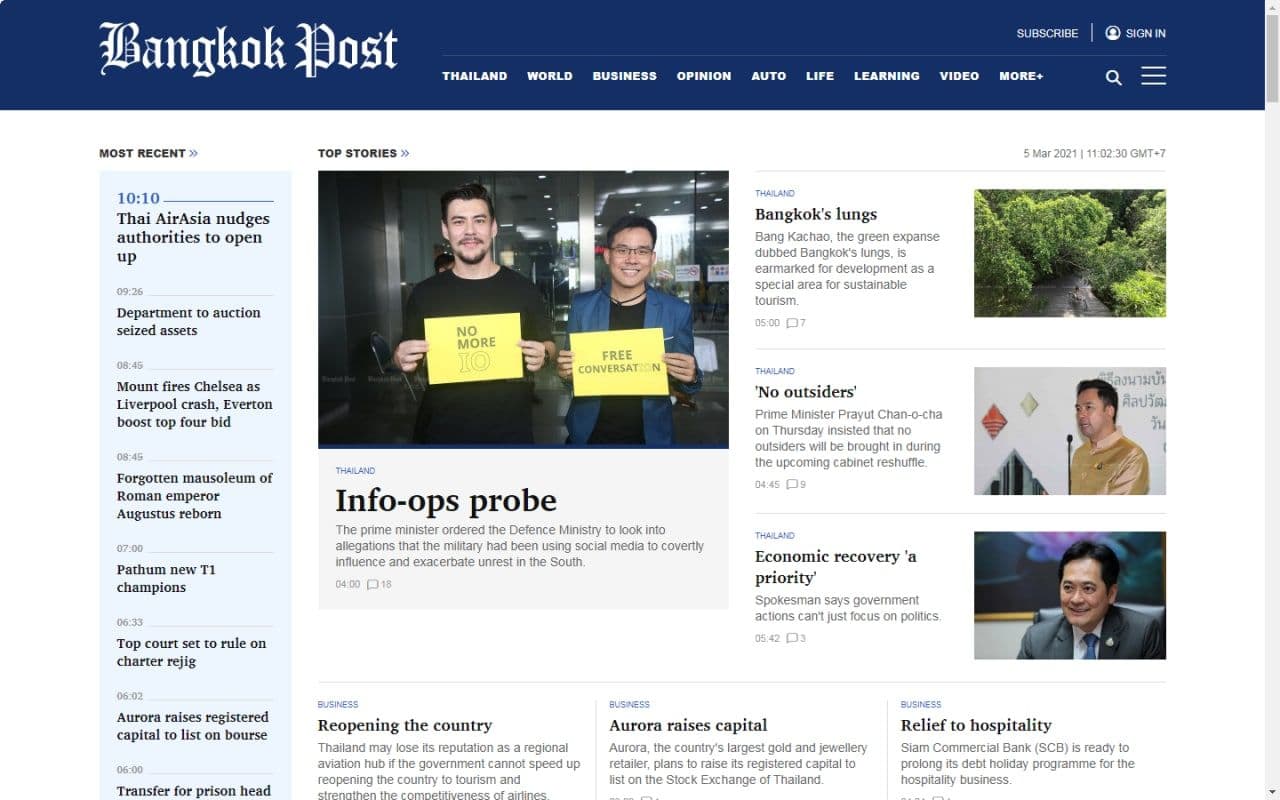
Task: Click the SUBSCRIBE link
Action: point(1047,33)
